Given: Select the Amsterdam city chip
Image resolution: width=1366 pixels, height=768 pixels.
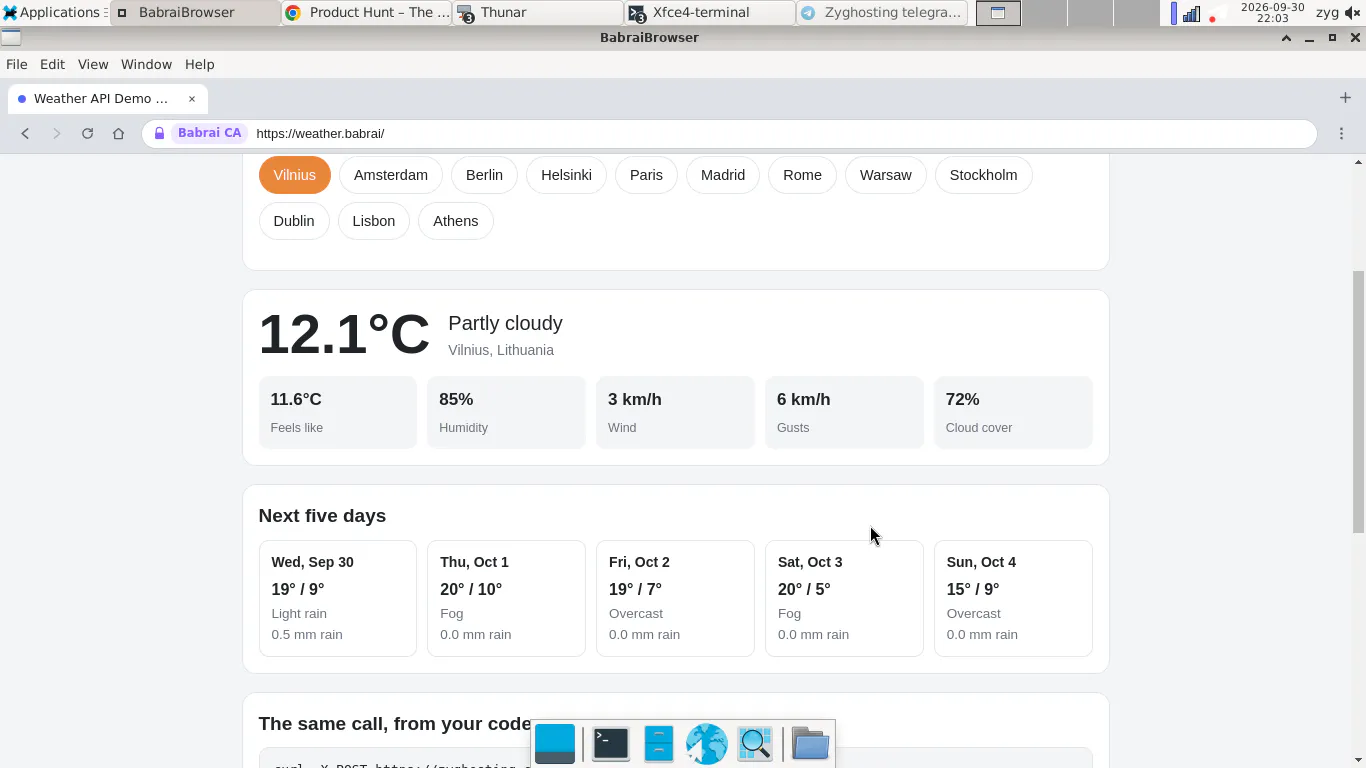Looking at the screenshot, I should (391, 175).
